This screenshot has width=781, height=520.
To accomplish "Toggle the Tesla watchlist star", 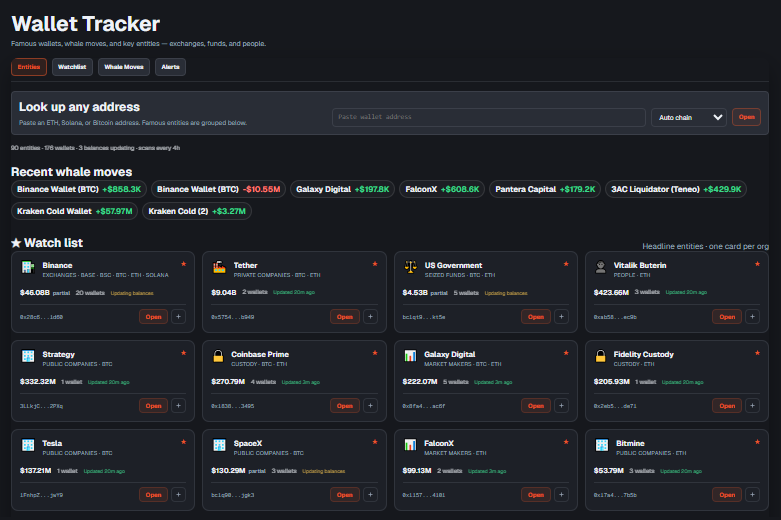I will point(183,442).
